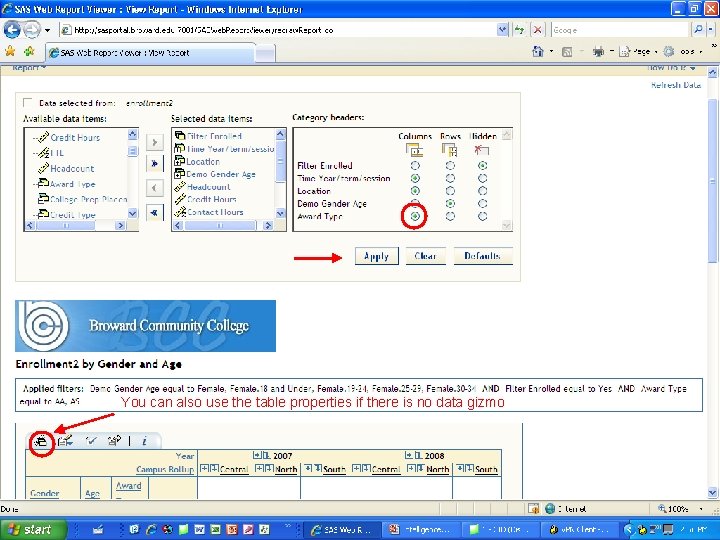The width and height of the screenshot is (720, 540).
Task: Open the address bar history dropdown
Action: 503,30
